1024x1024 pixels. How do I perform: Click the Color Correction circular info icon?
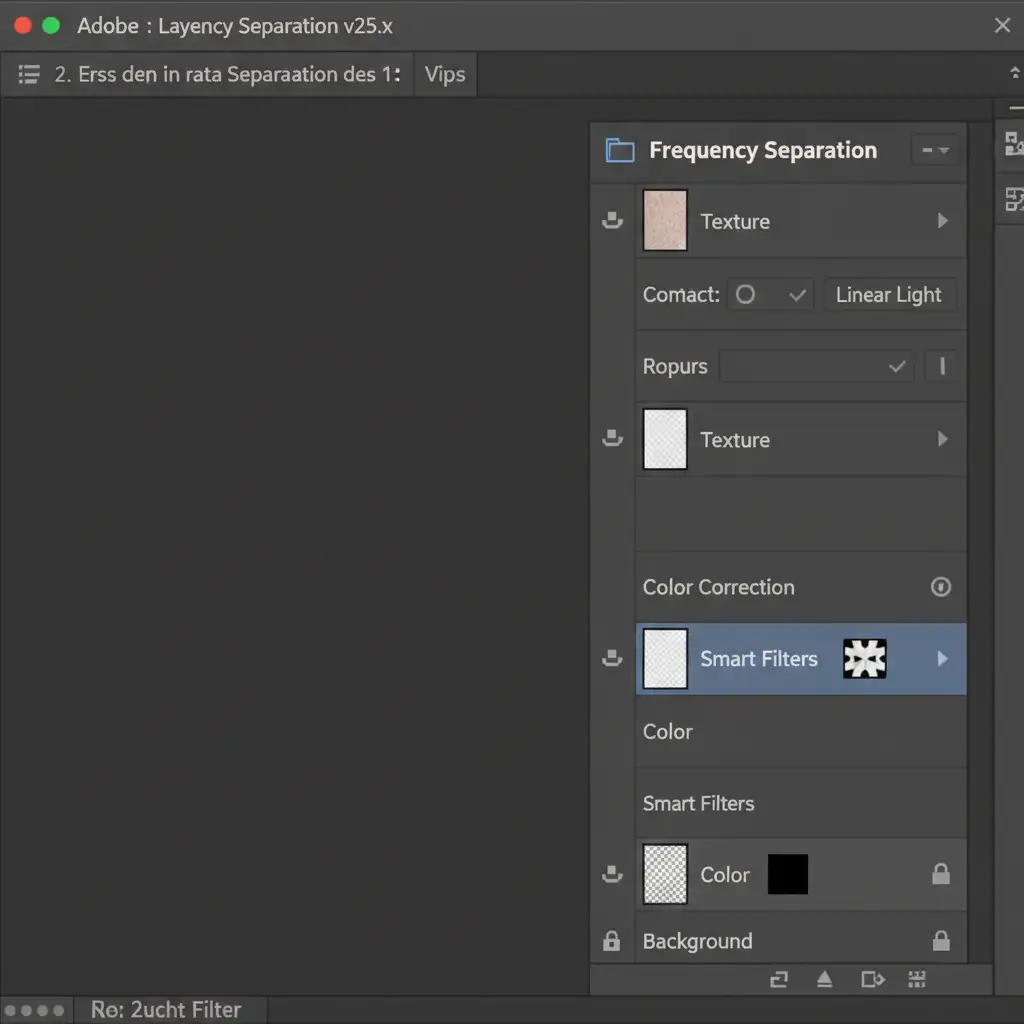click(940, 587)
